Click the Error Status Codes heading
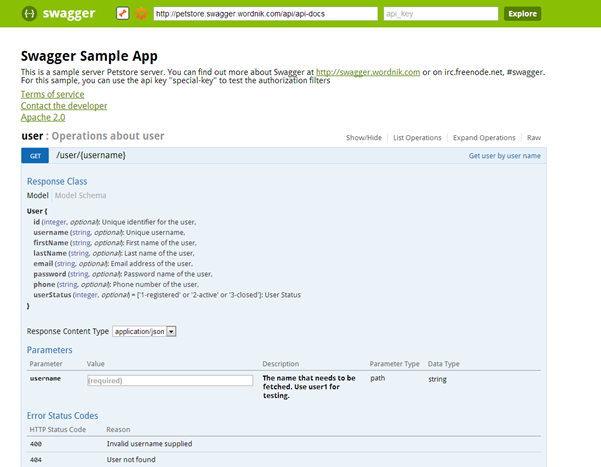601x467 pixels. [62, 416]
